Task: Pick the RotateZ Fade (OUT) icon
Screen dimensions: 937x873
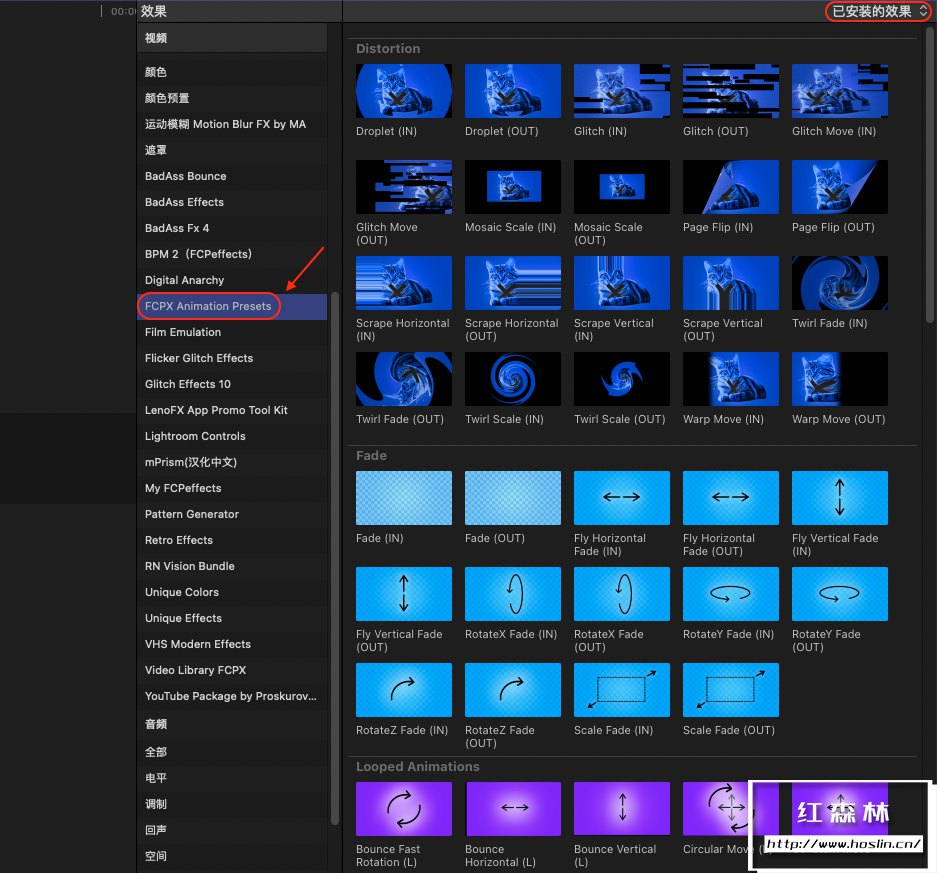Action: coord(513,690)
